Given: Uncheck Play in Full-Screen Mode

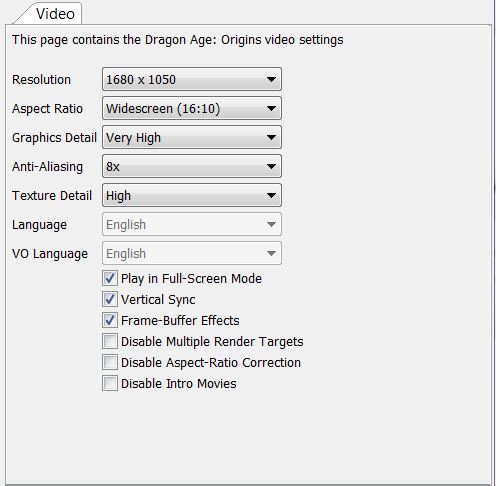Looking at the screenshot, I should coord(110,278).
